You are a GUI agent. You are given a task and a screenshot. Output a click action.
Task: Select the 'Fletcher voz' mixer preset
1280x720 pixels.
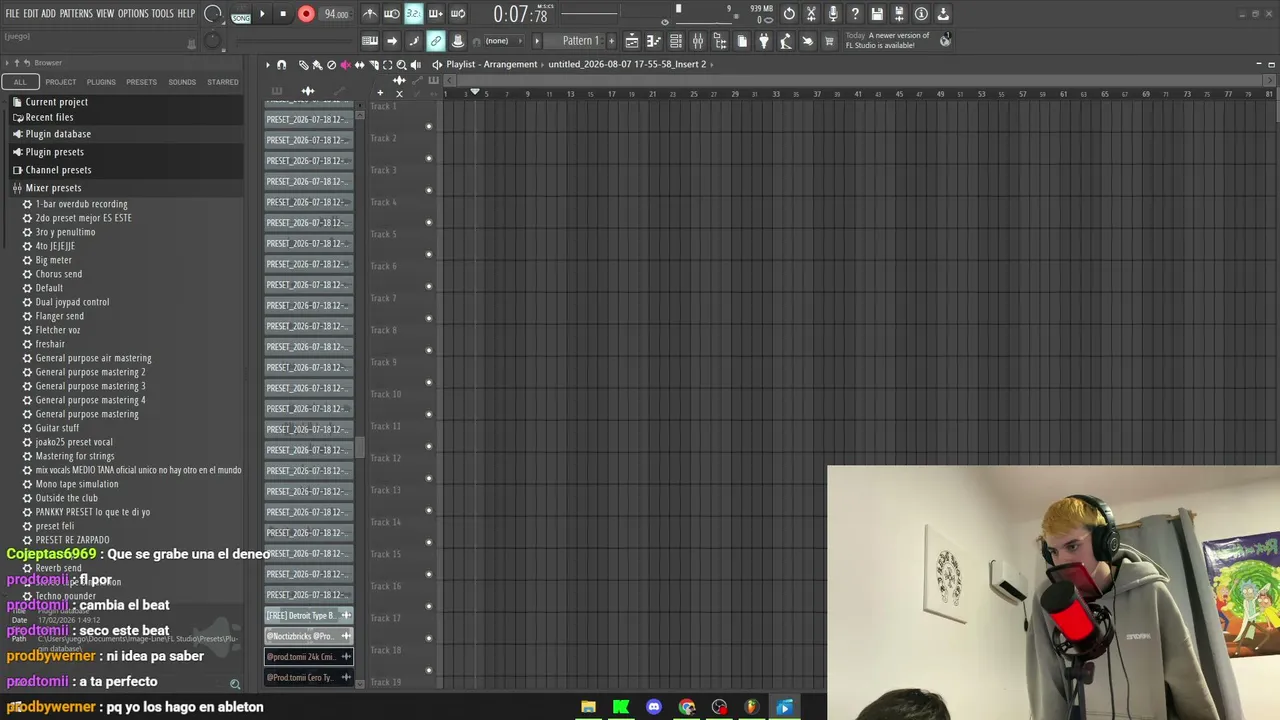click(x=58, y=330)
